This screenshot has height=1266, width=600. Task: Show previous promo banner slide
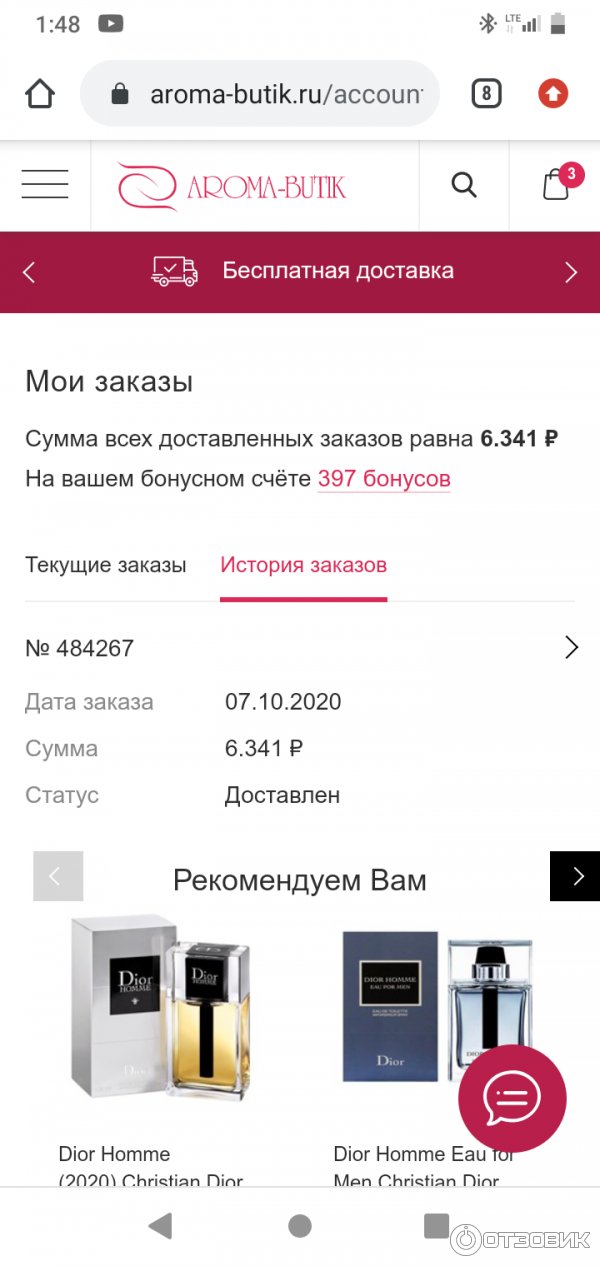[x=29, y=272]
